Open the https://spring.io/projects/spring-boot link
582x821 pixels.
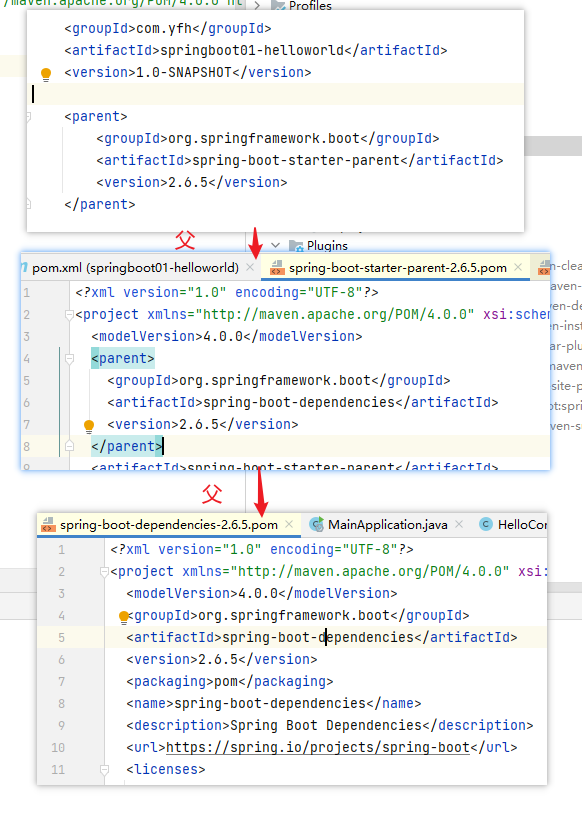(x=318, y=747)
